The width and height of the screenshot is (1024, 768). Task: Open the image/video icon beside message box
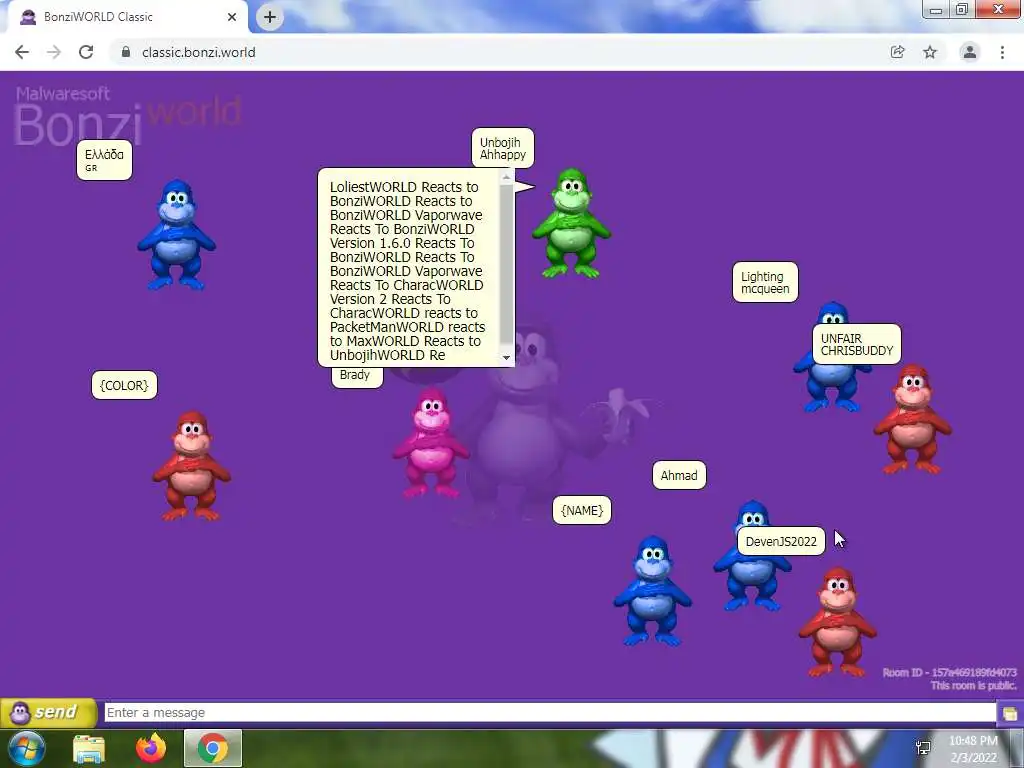tap(1010, 713)
